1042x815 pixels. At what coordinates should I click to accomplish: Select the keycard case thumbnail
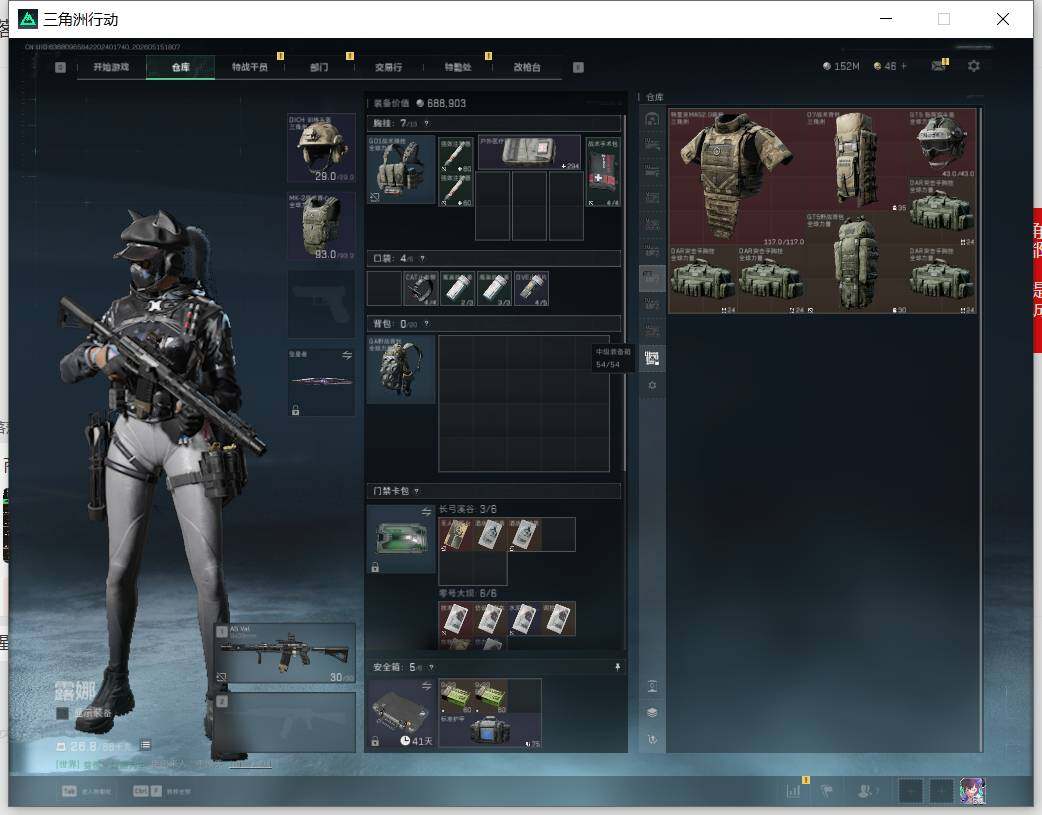tap(401, 538)
